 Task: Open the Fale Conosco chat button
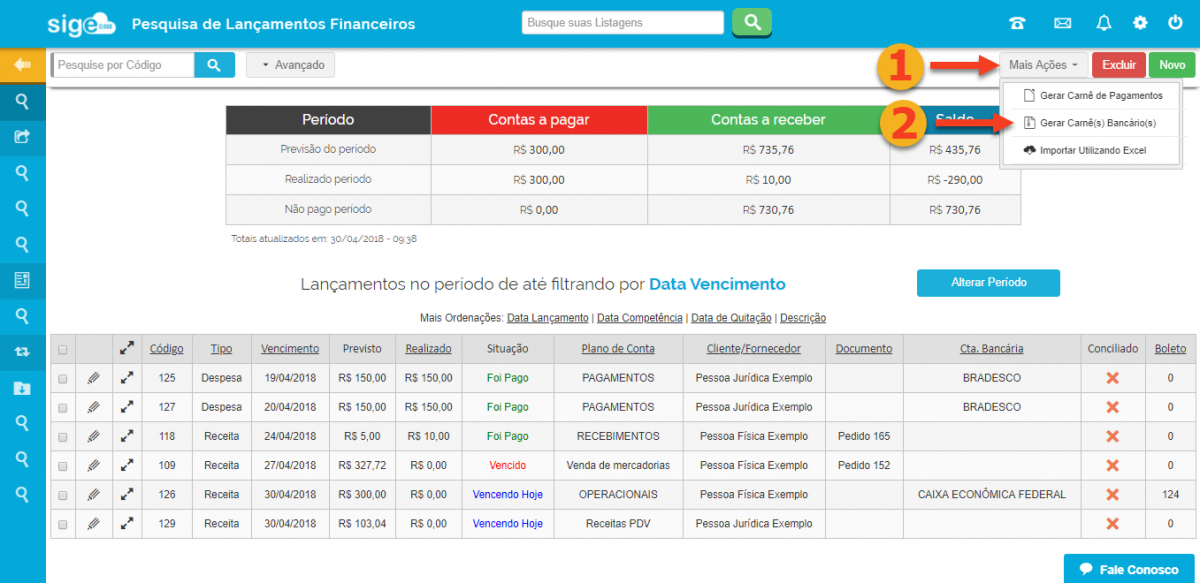(1129, 569)
